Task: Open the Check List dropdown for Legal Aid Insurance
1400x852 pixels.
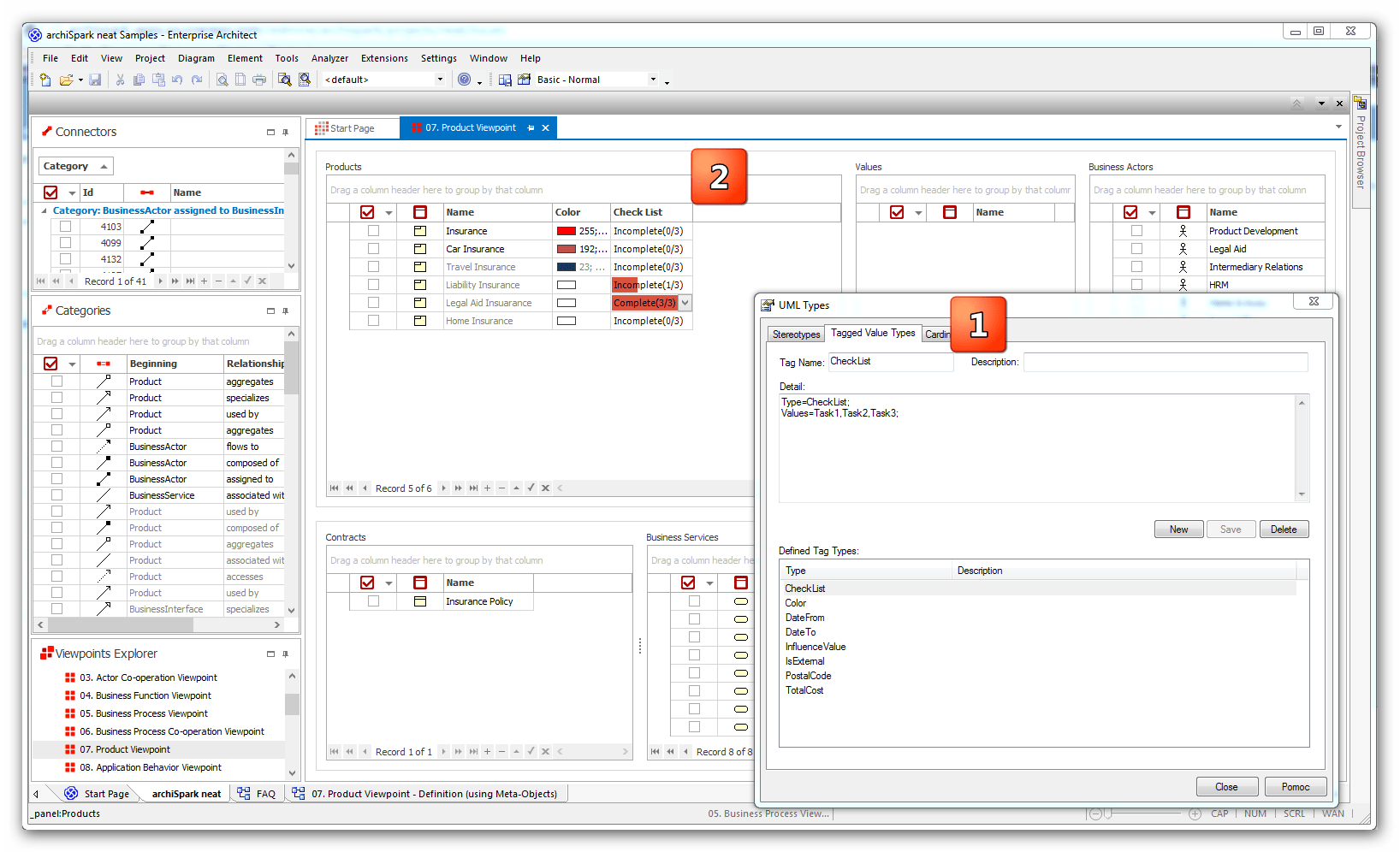Action: click(685, 303)
